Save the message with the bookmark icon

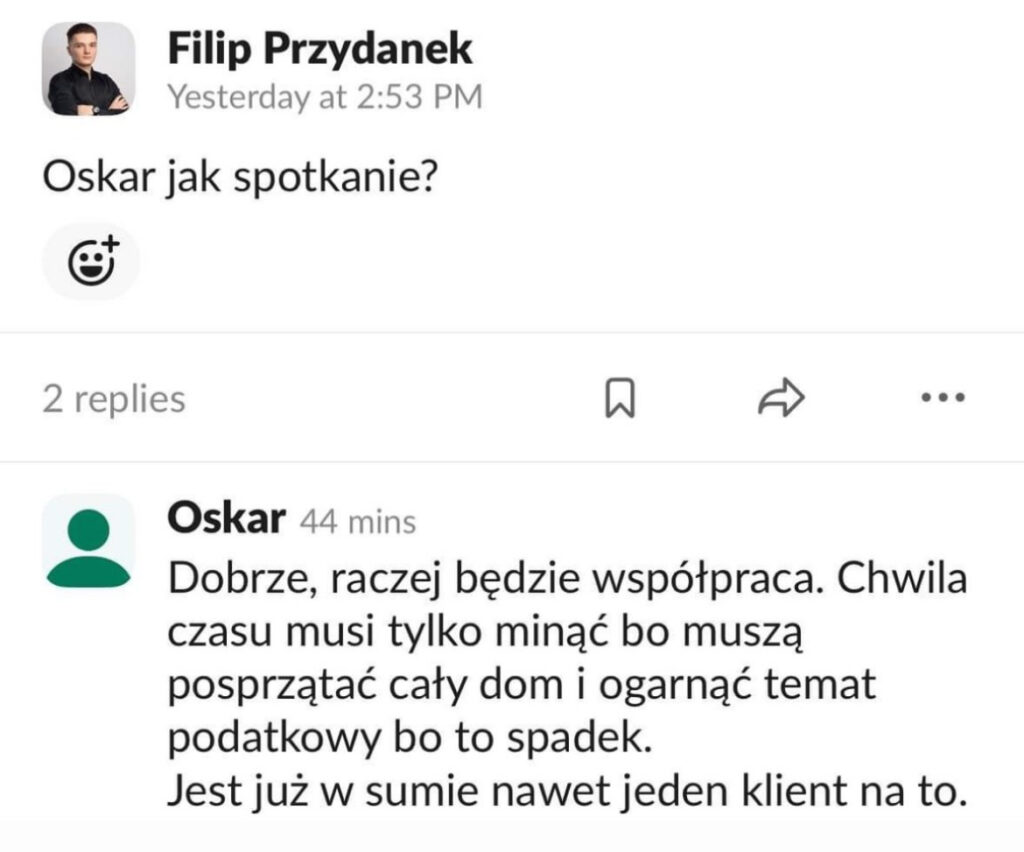(x=620, y=399)
